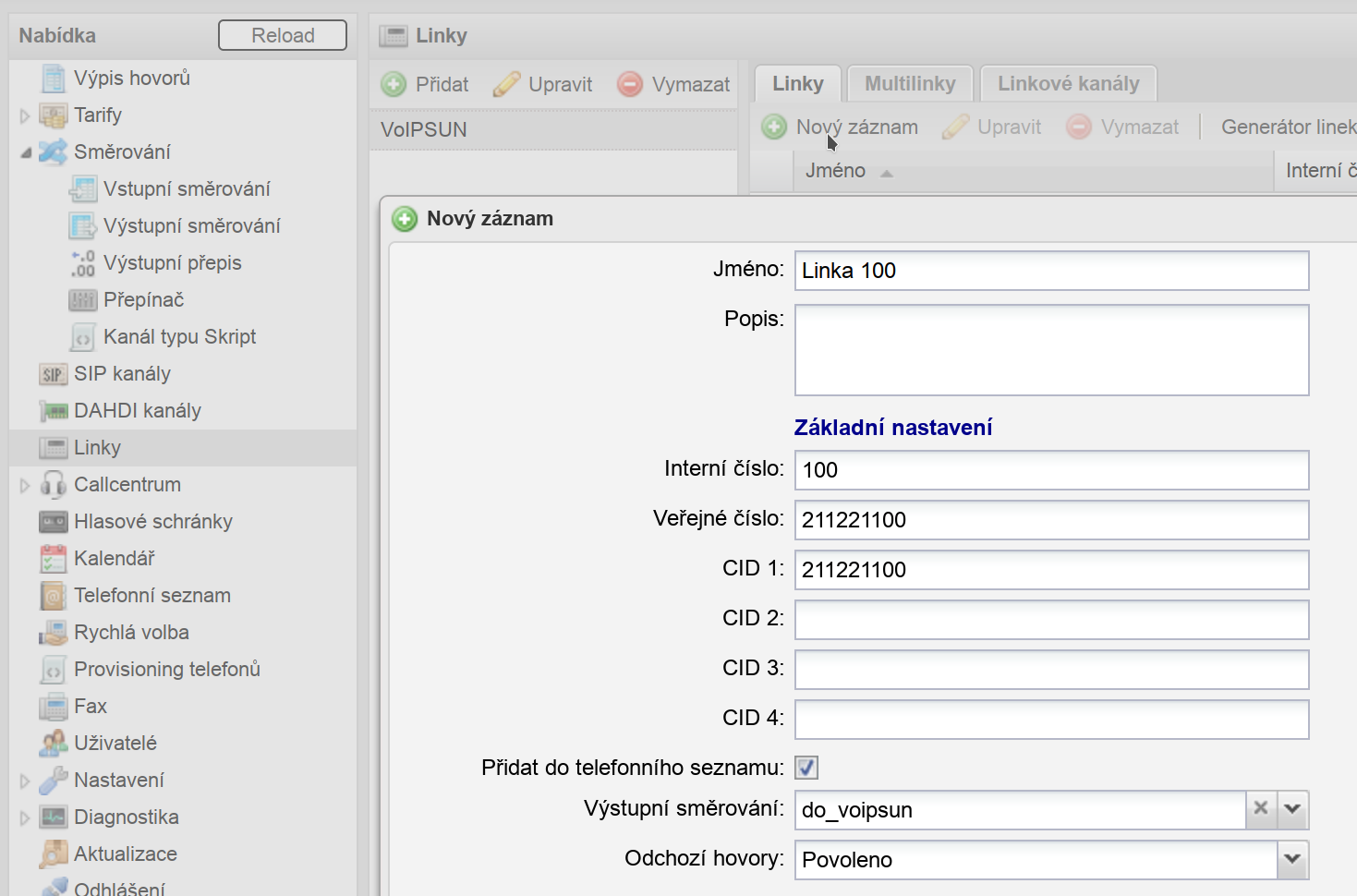Viewport: 1357px width, 896px height.
Task: Click the Tarify icon
Action: click(54, 115)
